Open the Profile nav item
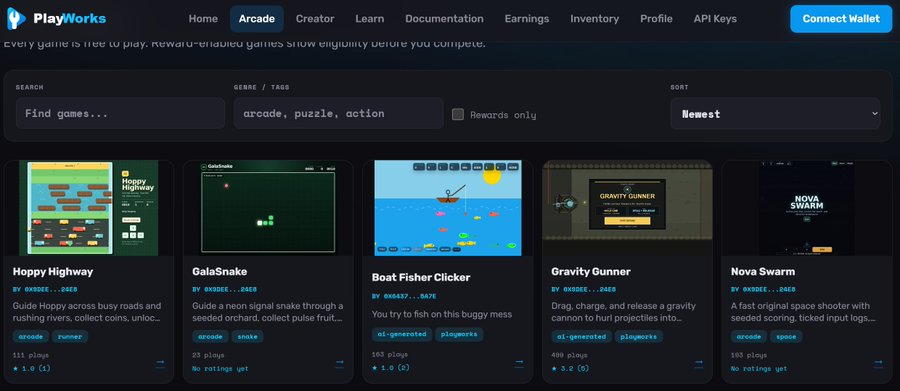Screen dimensions: 900x391 pos(656,19)
